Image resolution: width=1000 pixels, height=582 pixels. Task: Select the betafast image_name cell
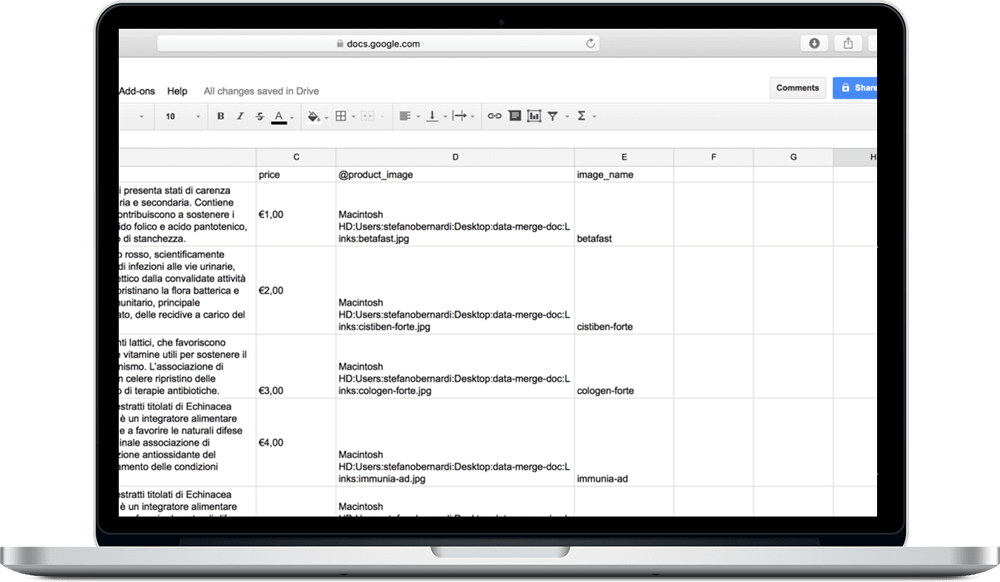pos(624,215)
